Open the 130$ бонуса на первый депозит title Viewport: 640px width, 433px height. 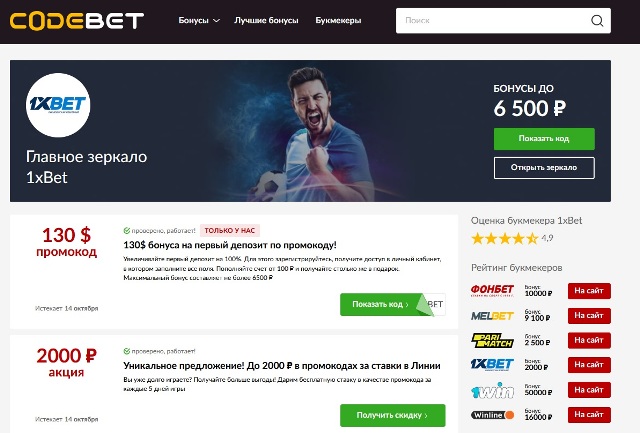(230, 245)
